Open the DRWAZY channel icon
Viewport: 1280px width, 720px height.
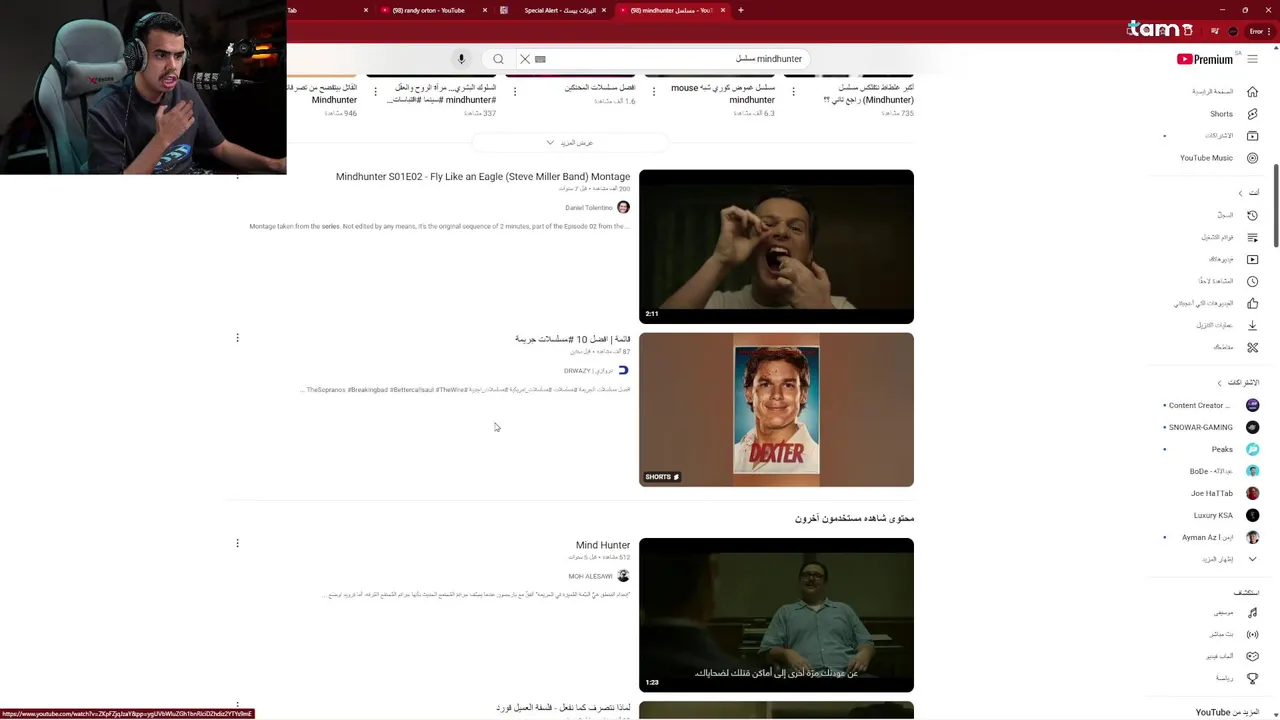point(623,370)
